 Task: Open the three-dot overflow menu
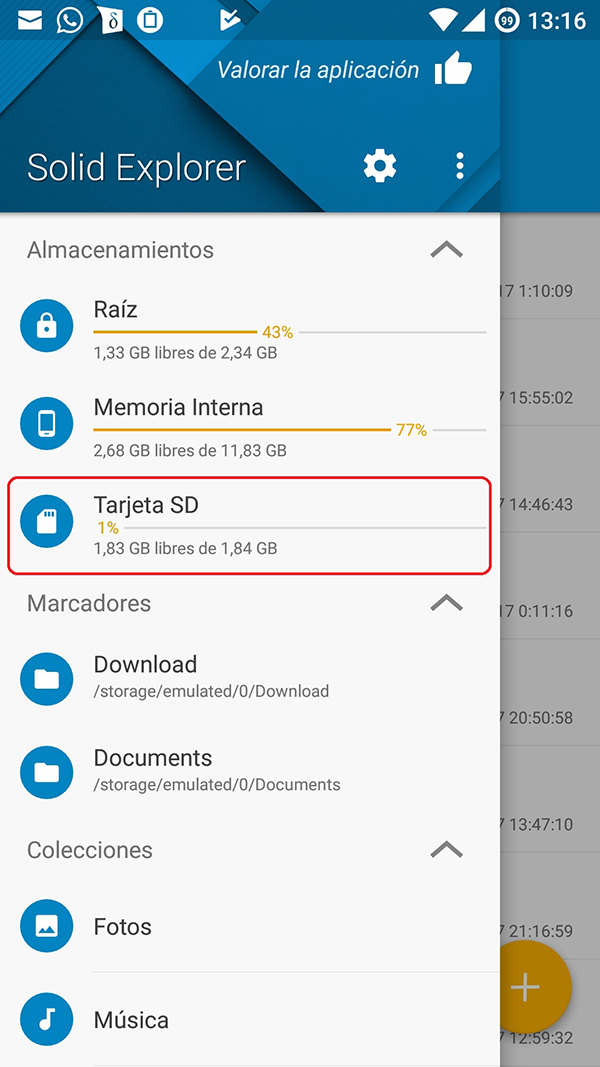(x=459, y=165)
